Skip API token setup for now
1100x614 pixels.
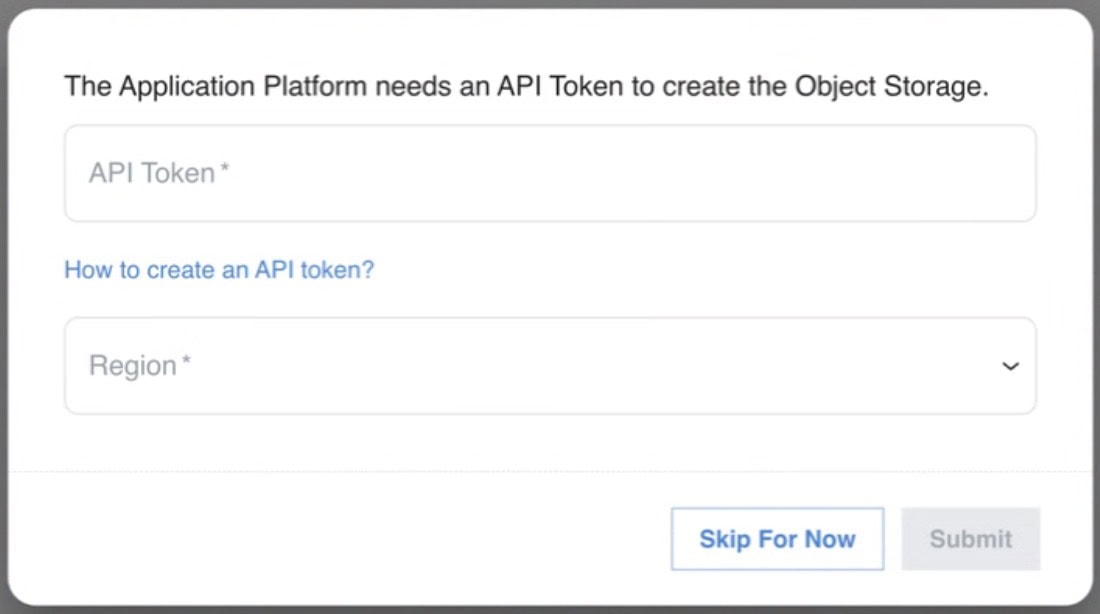pyautogui.click(x=777, y=539)
